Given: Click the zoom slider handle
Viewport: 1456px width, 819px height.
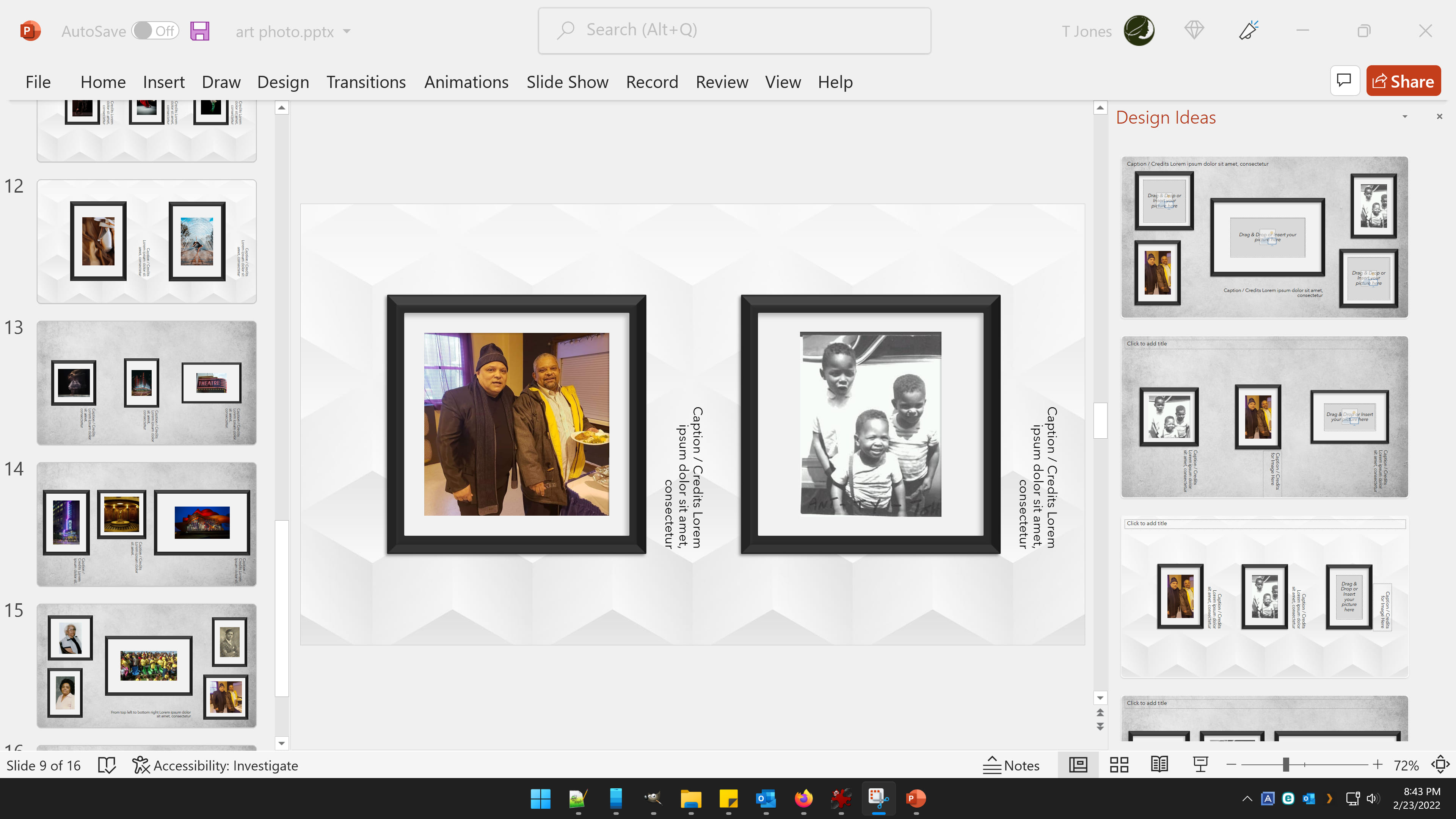Looking at the screenshot, I should click(x=1286, y=765).
